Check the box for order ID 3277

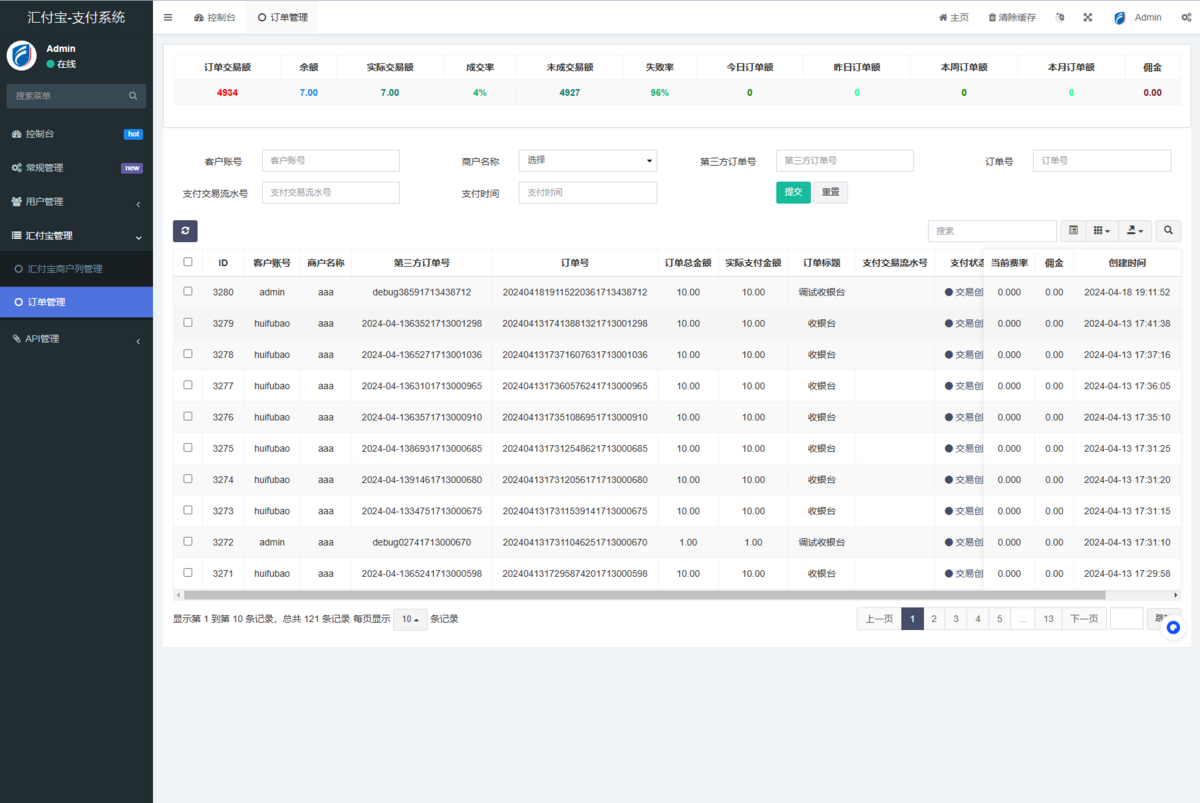tap(187, 385)
